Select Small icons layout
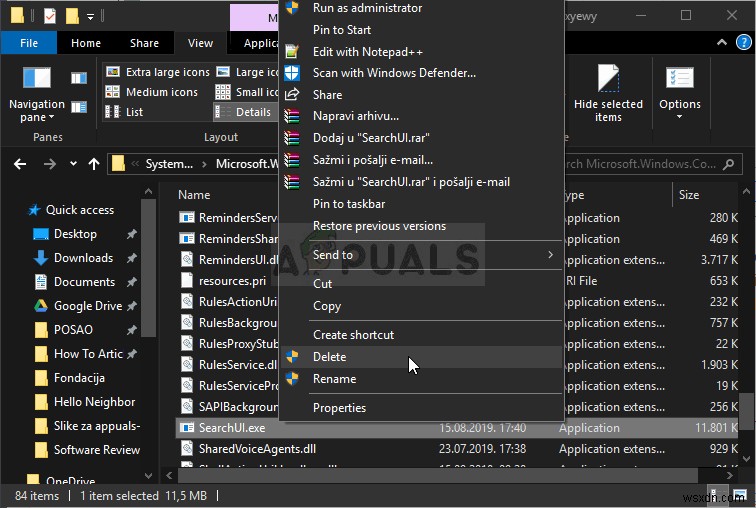Screen dimensions: 756x508 coord(247,92)
